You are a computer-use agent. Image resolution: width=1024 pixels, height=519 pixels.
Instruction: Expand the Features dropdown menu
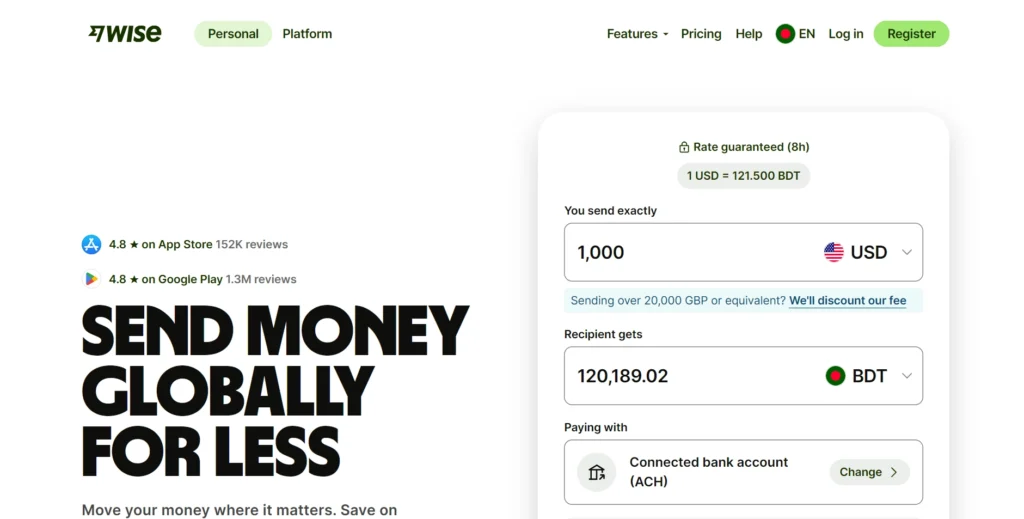637,34
